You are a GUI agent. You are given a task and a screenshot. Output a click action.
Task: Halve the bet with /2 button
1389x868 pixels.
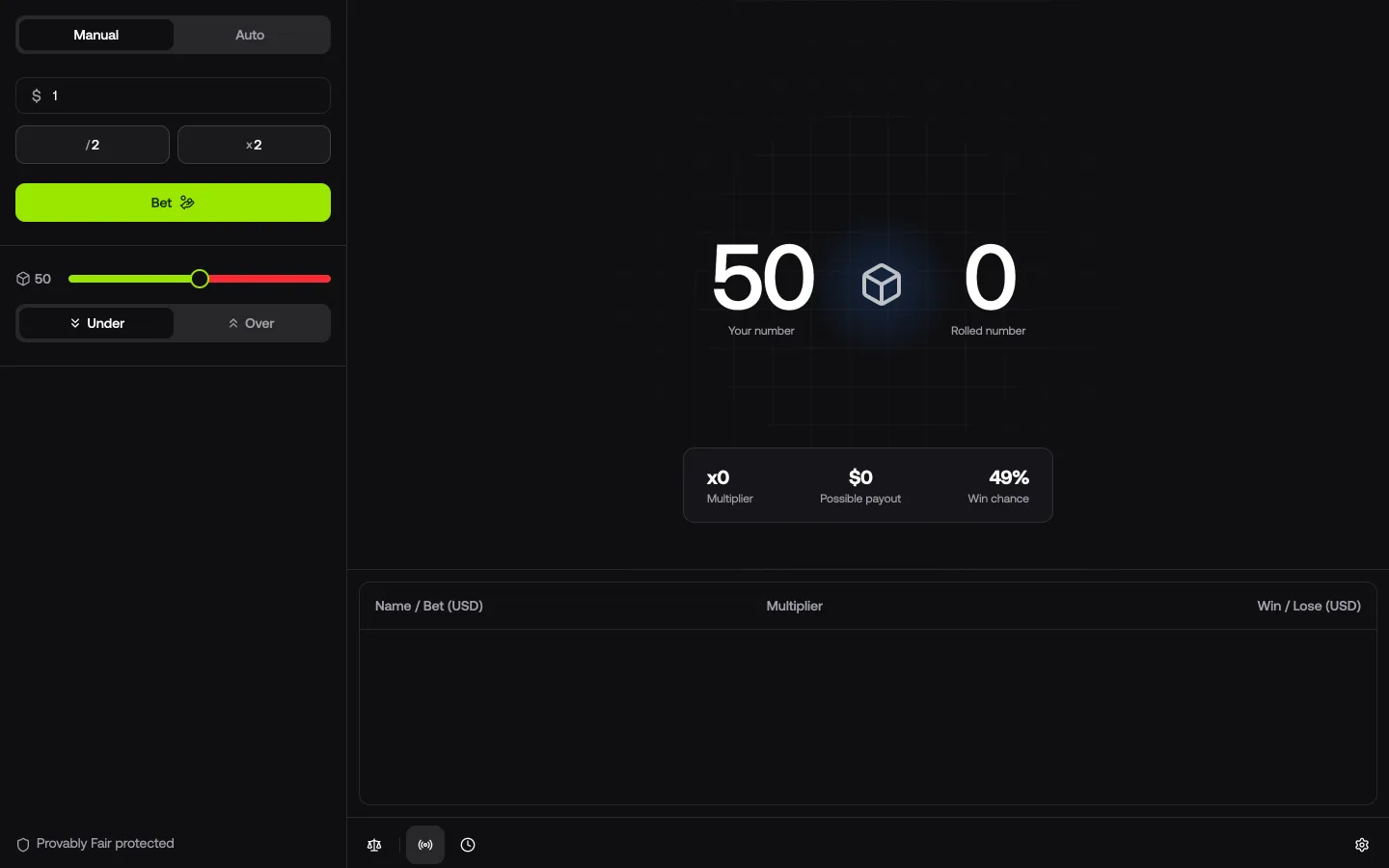tap(93, 145)
